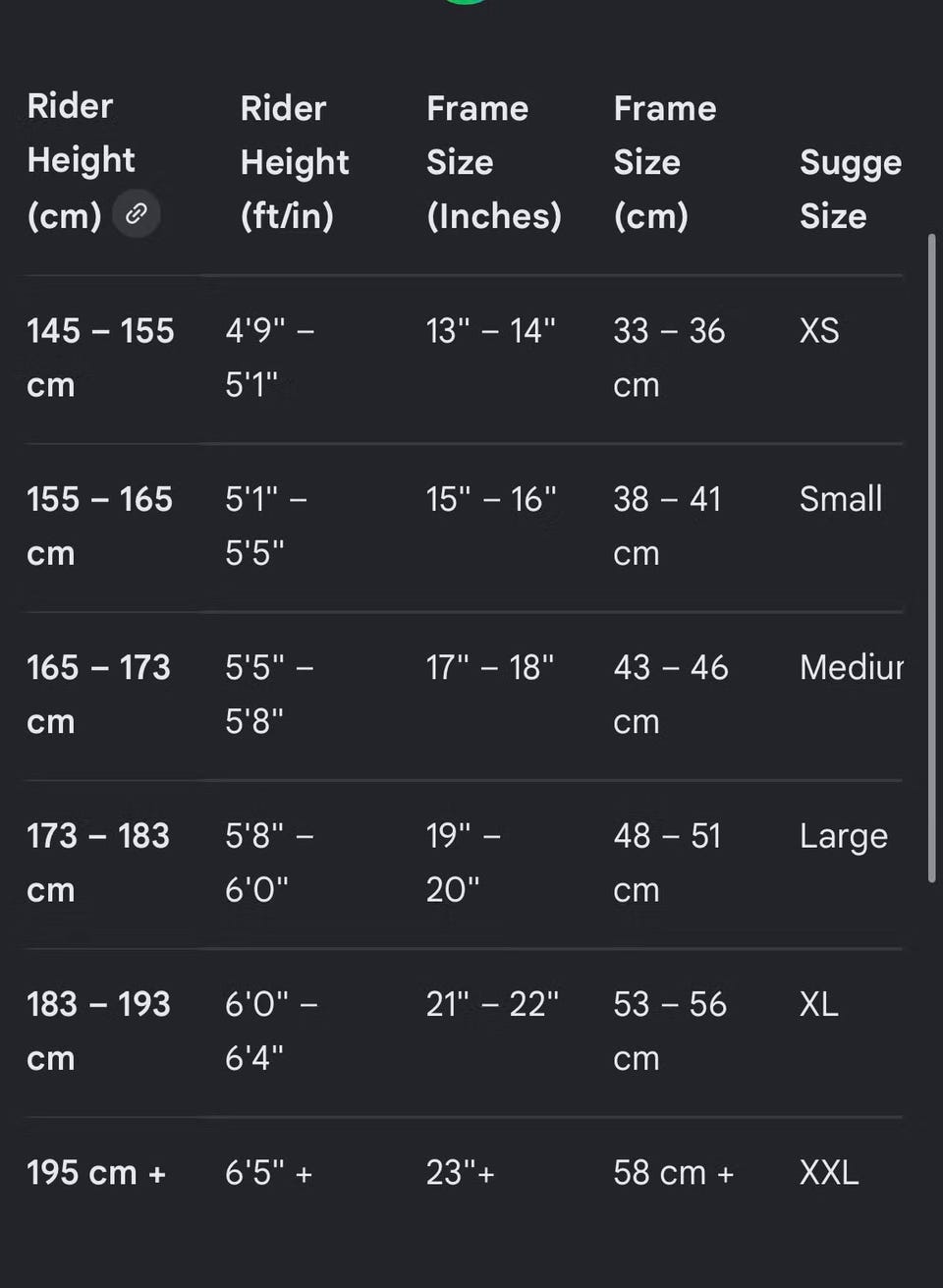Click the 145 – 155 cm rider height cell
The width and height of the screenshot is (943, 1288).
pos(100,358)
